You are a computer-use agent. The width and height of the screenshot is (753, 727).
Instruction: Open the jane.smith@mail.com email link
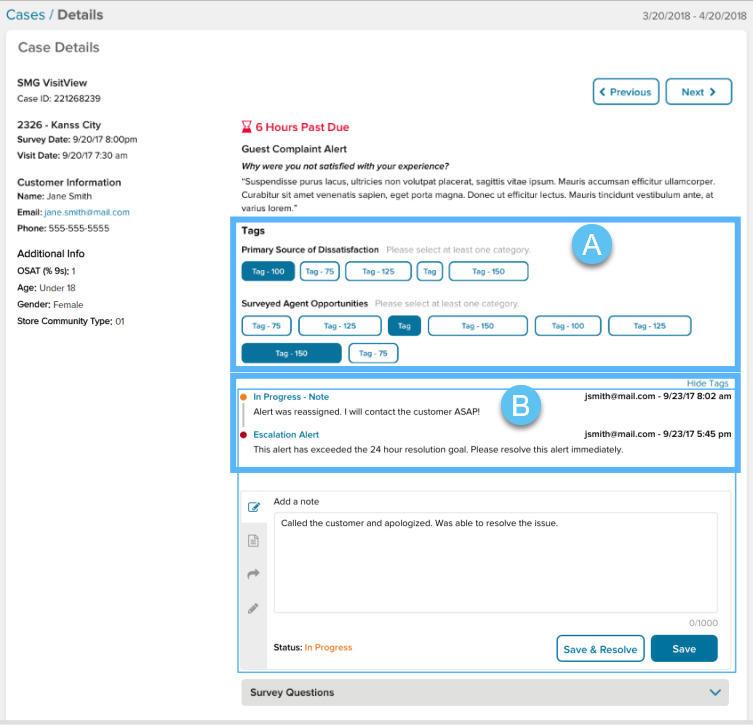coord(87,213)
